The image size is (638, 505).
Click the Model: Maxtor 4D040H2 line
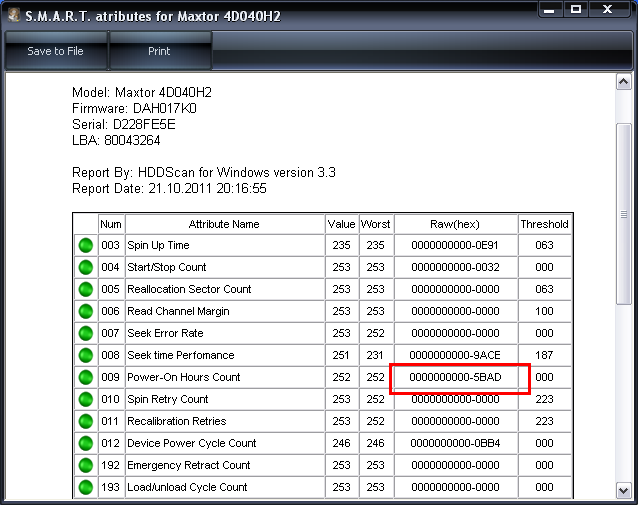[142, 92]
